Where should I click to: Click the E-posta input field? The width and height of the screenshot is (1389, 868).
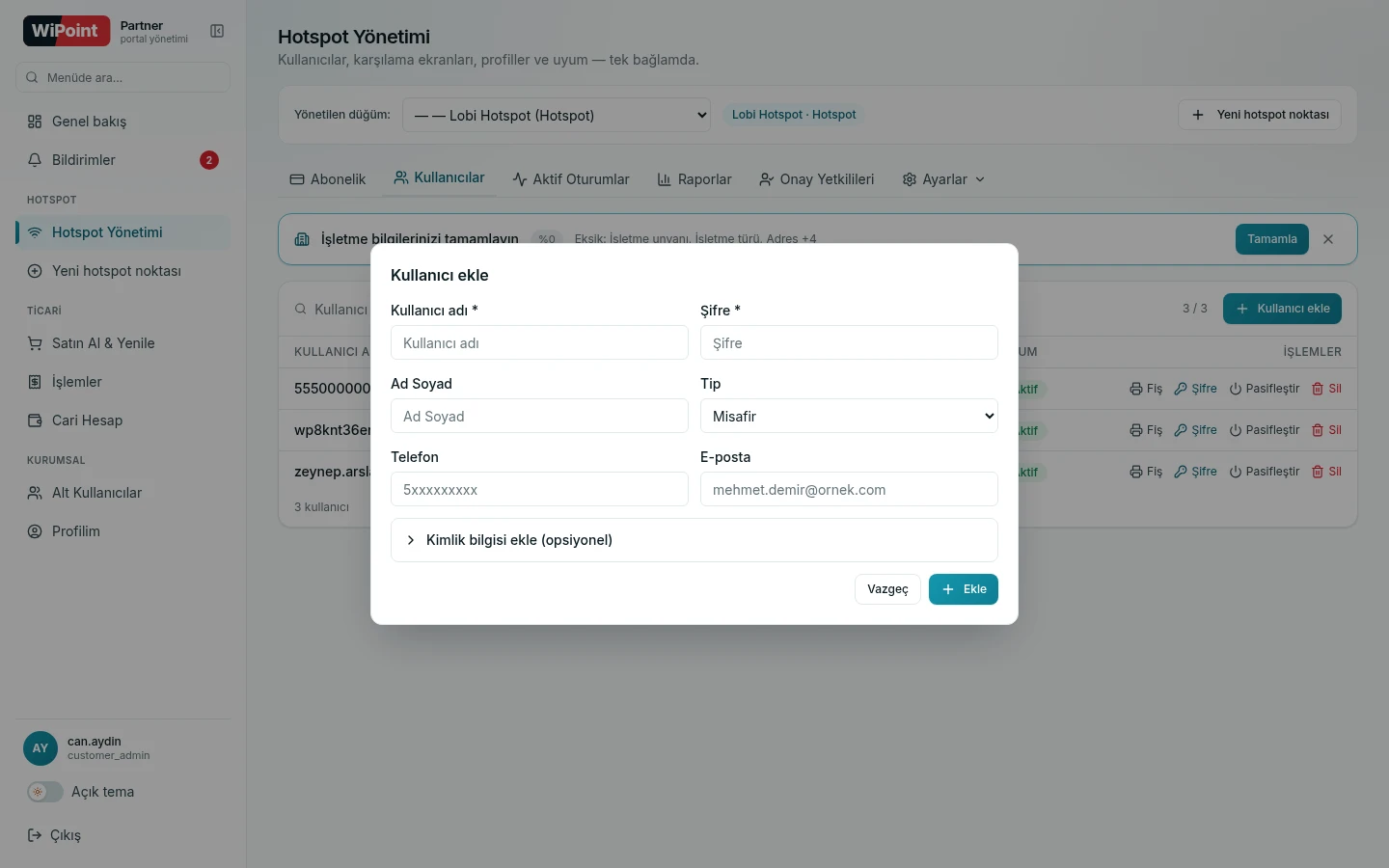pyautogui.click(x=849, y=489)
